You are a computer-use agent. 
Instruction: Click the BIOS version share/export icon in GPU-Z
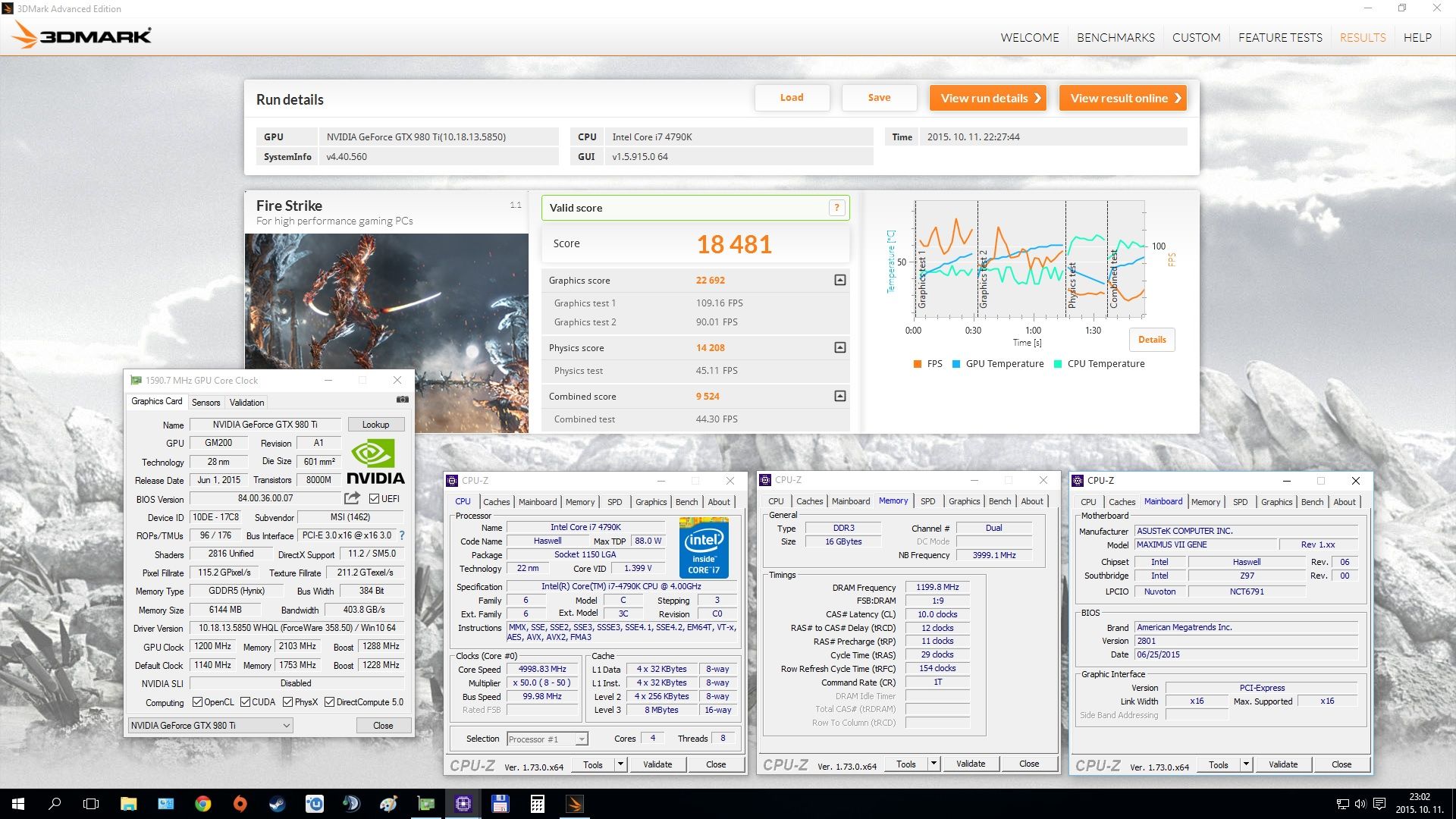352,498
